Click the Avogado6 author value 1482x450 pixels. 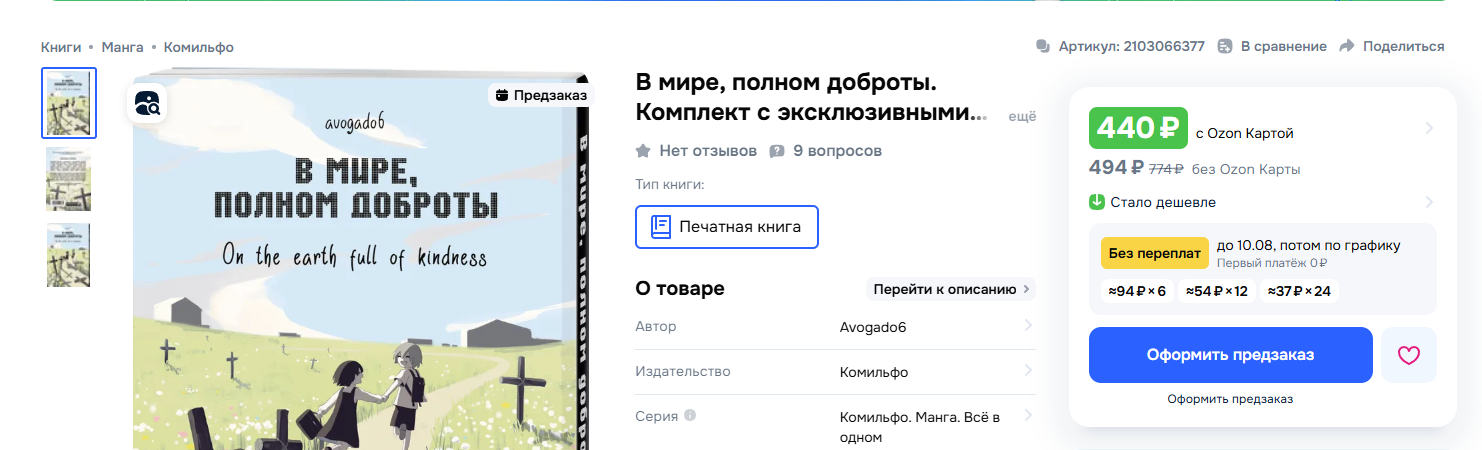(x=873, y=327)
